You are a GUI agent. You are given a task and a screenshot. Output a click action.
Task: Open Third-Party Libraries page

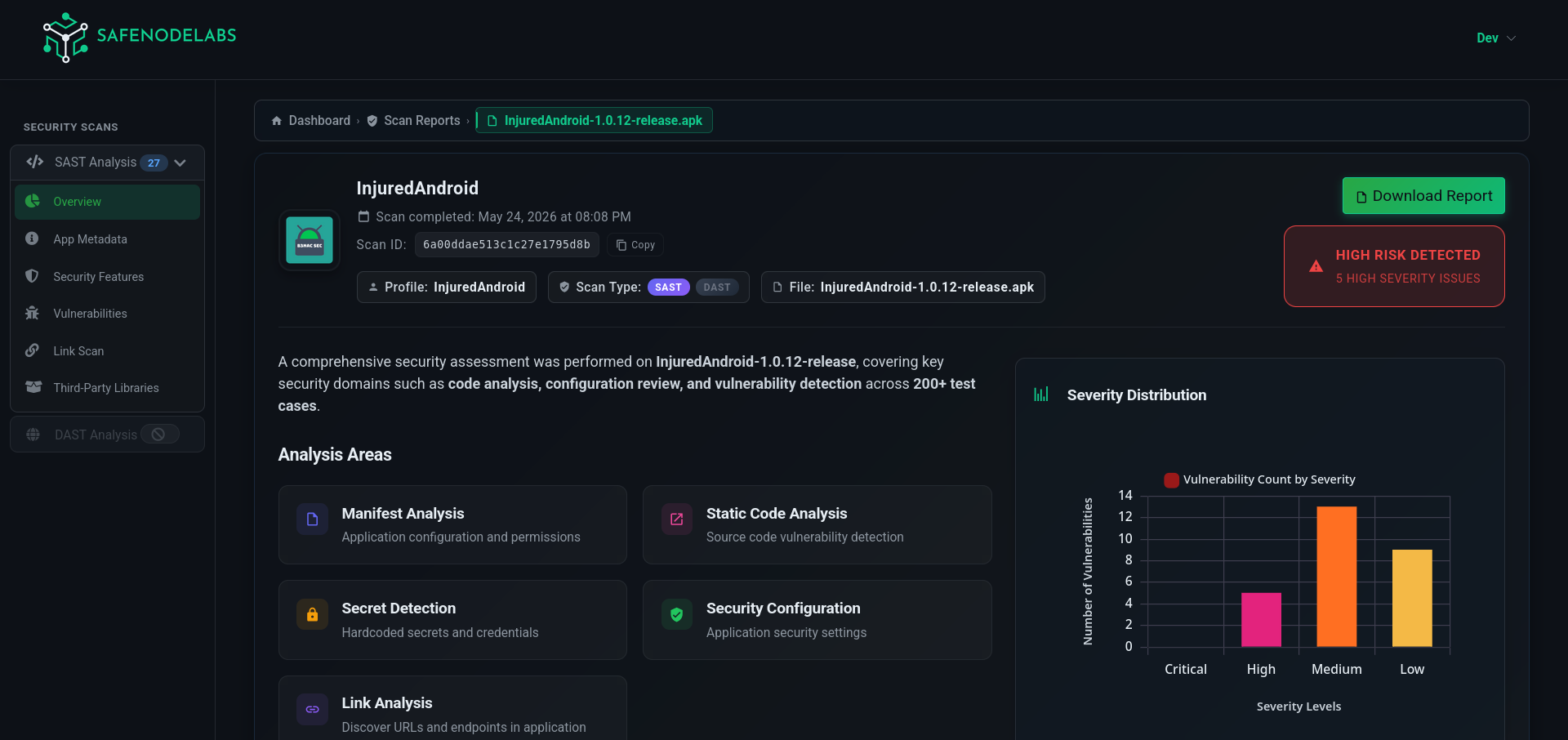pos(107,388)
